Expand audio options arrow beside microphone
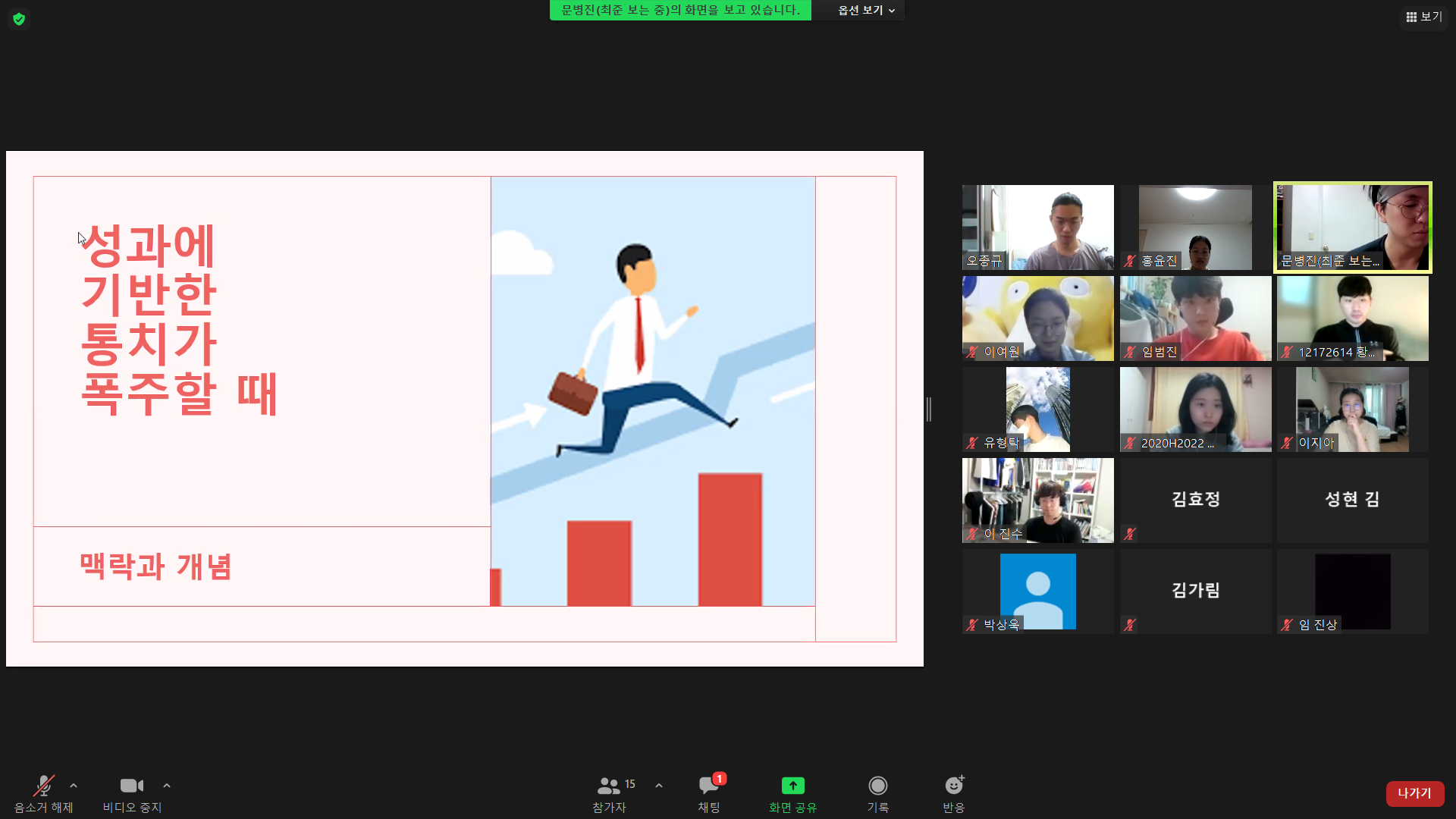The width and height of the screenshot is (1456, 819). (x=74, y=786)
